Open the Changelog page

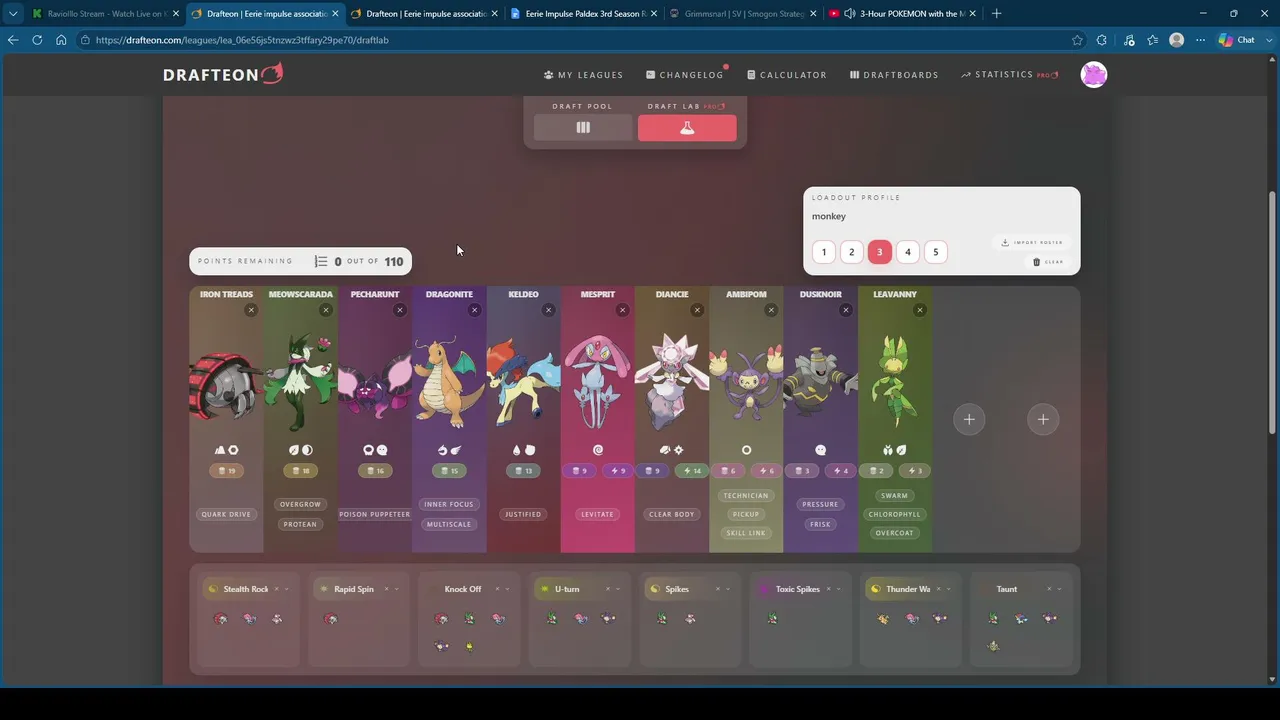[685, 75]
